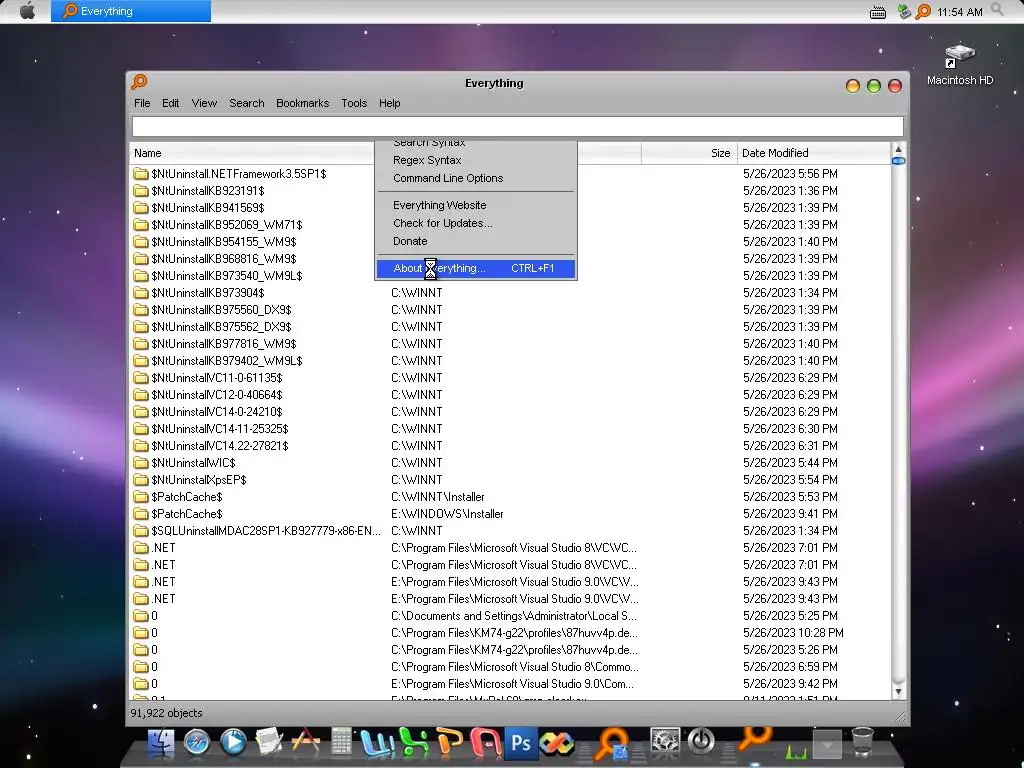The height and width of the screenshot is (768, 1024).
Task: Open Spotlight magnifier in the top-right corner
Action: tap(997, 10)
